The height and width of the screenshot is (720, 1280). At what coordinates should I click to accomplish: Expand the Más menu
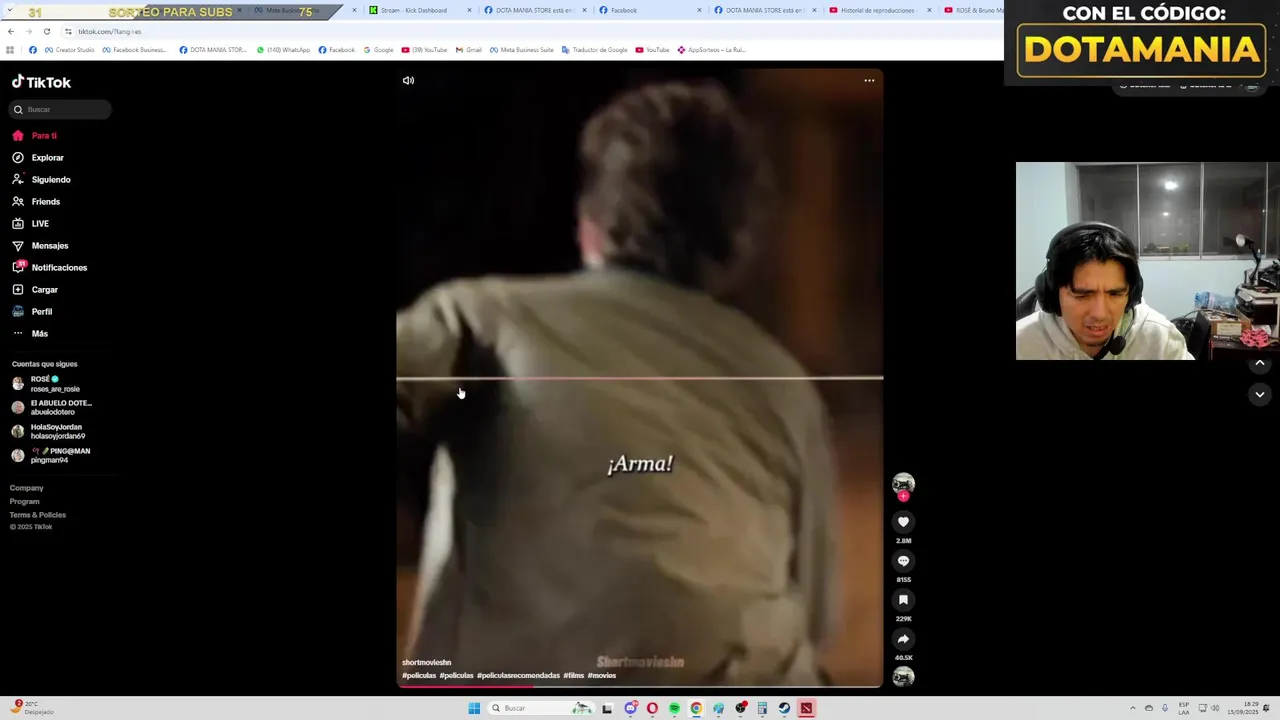click(x=30, y=333)
